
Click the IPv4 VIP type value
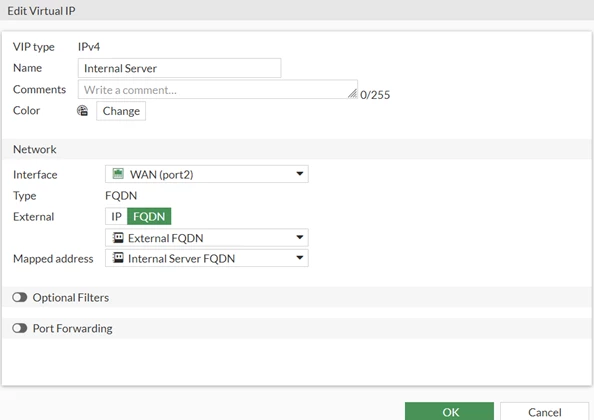click(89, 47)
